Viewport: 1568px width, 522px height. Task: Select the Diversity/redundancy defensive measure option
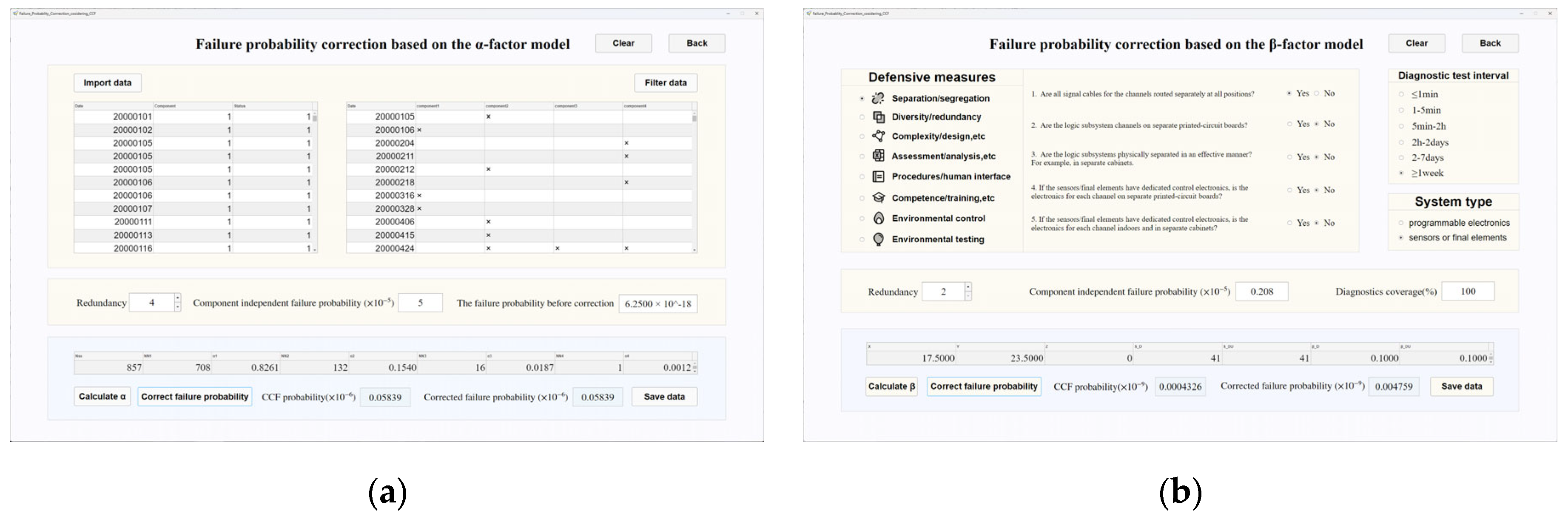[862, 117]
